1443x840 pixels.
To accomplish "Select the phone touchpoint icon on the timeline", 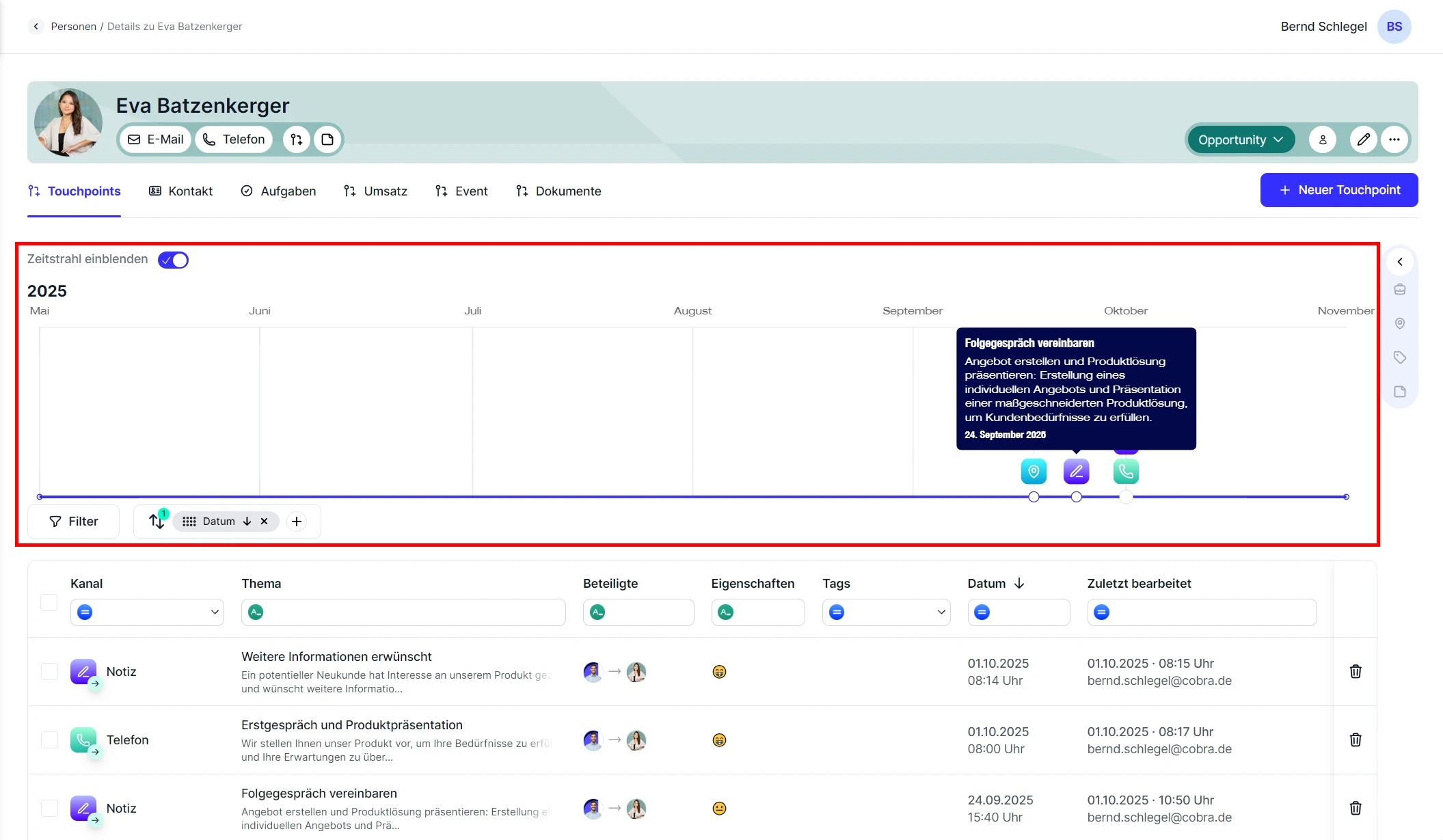I will (x=1125, y=471).
